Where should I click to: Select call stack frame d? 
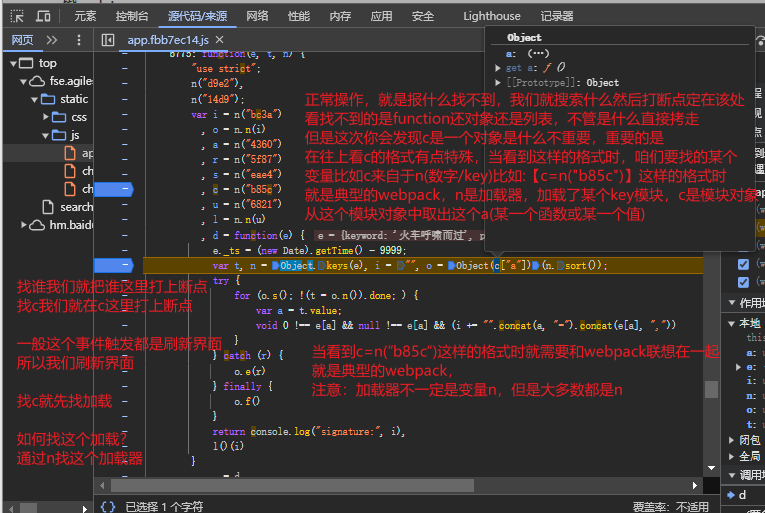click(x=742, y=495)
